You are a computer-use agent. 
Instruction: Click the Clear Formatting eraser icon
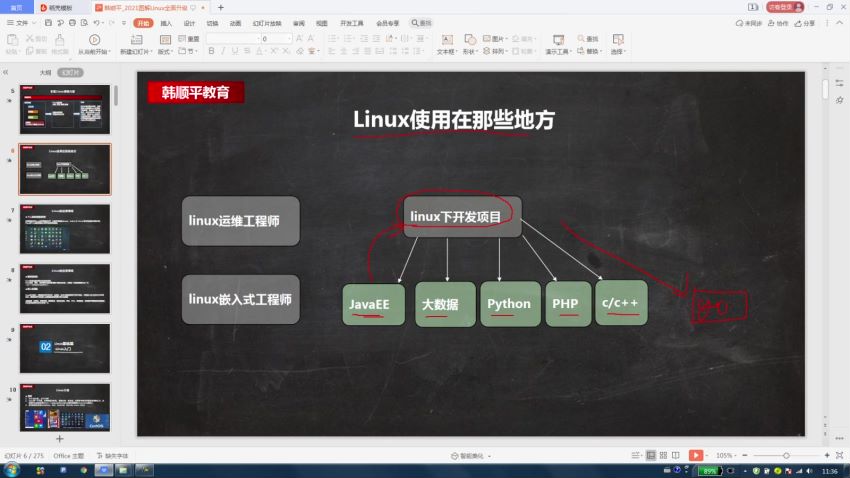coord(300,51)
